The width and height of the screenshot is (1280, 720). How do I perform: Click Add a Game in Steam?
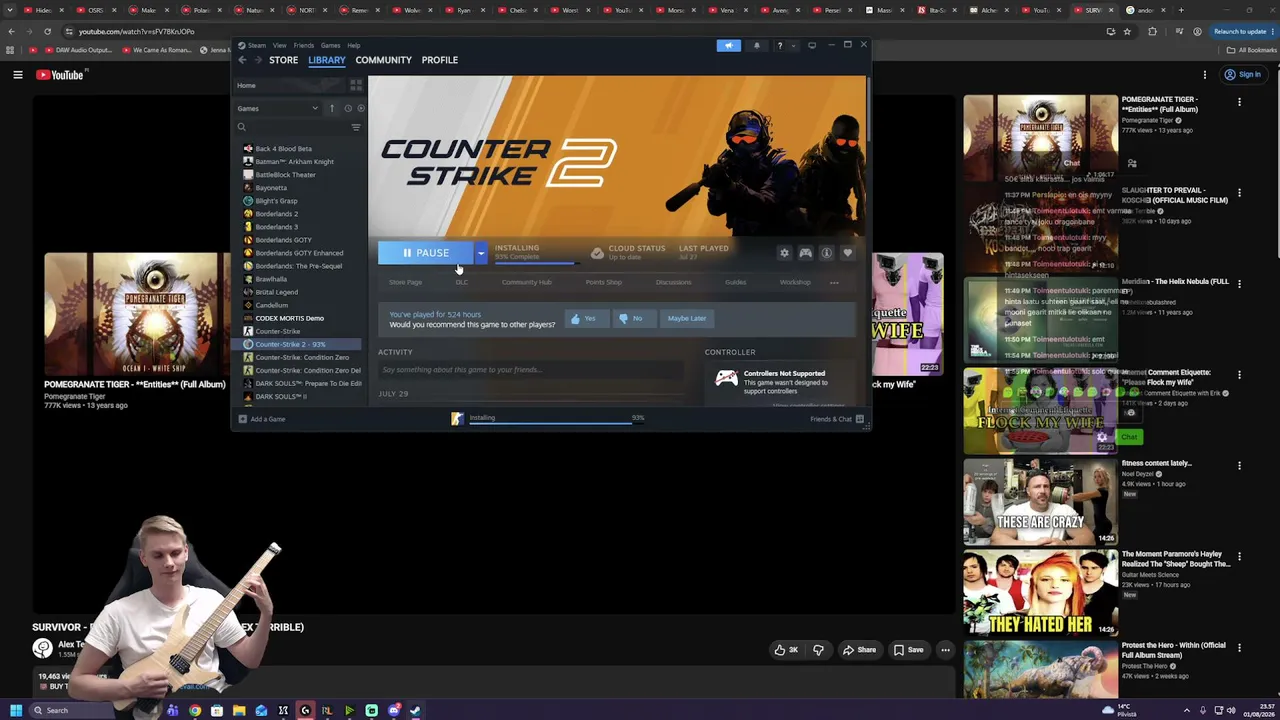click(x=261, y=419)
